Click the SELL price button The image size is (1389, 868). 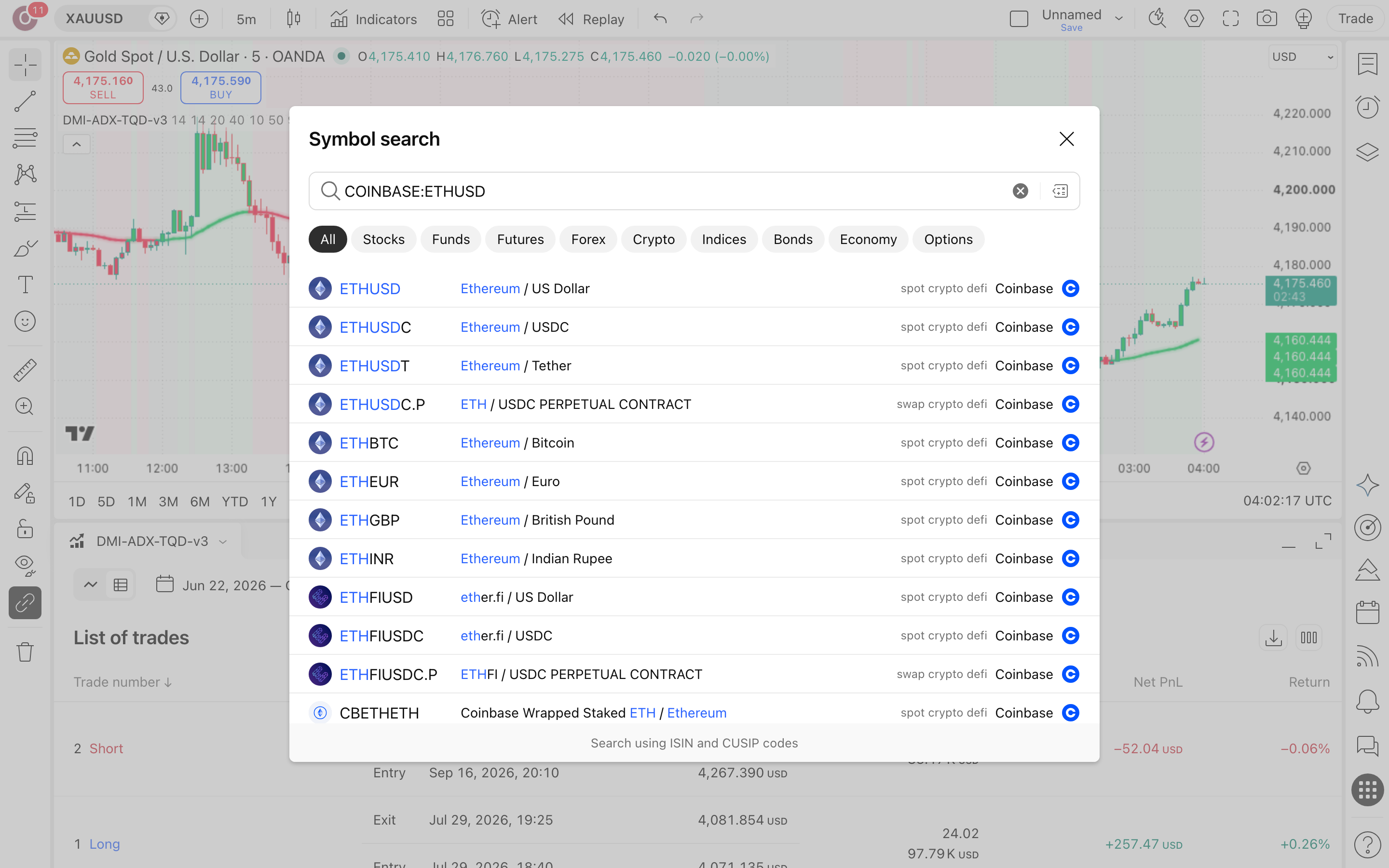coord(103,88)
